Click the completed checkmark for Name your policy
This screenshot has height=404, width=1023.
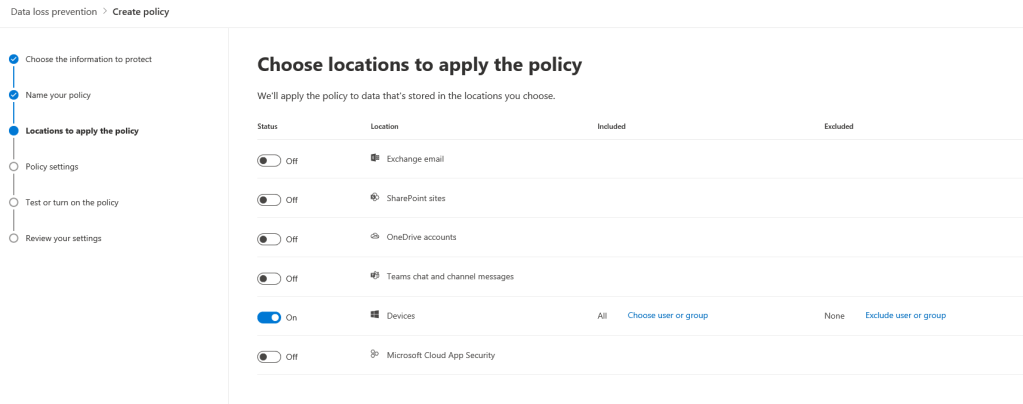[13, 95]
